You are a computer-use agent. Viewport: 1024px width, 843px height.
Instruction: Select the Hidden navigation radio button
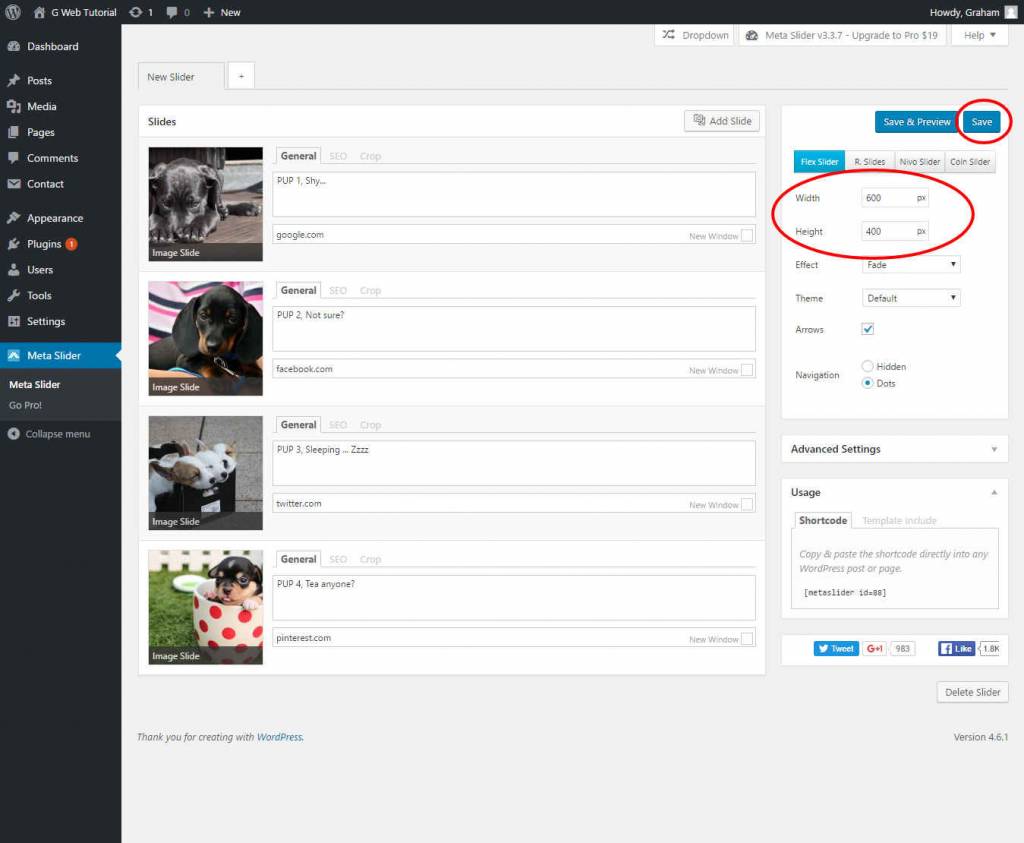click(x=867, y=366)
